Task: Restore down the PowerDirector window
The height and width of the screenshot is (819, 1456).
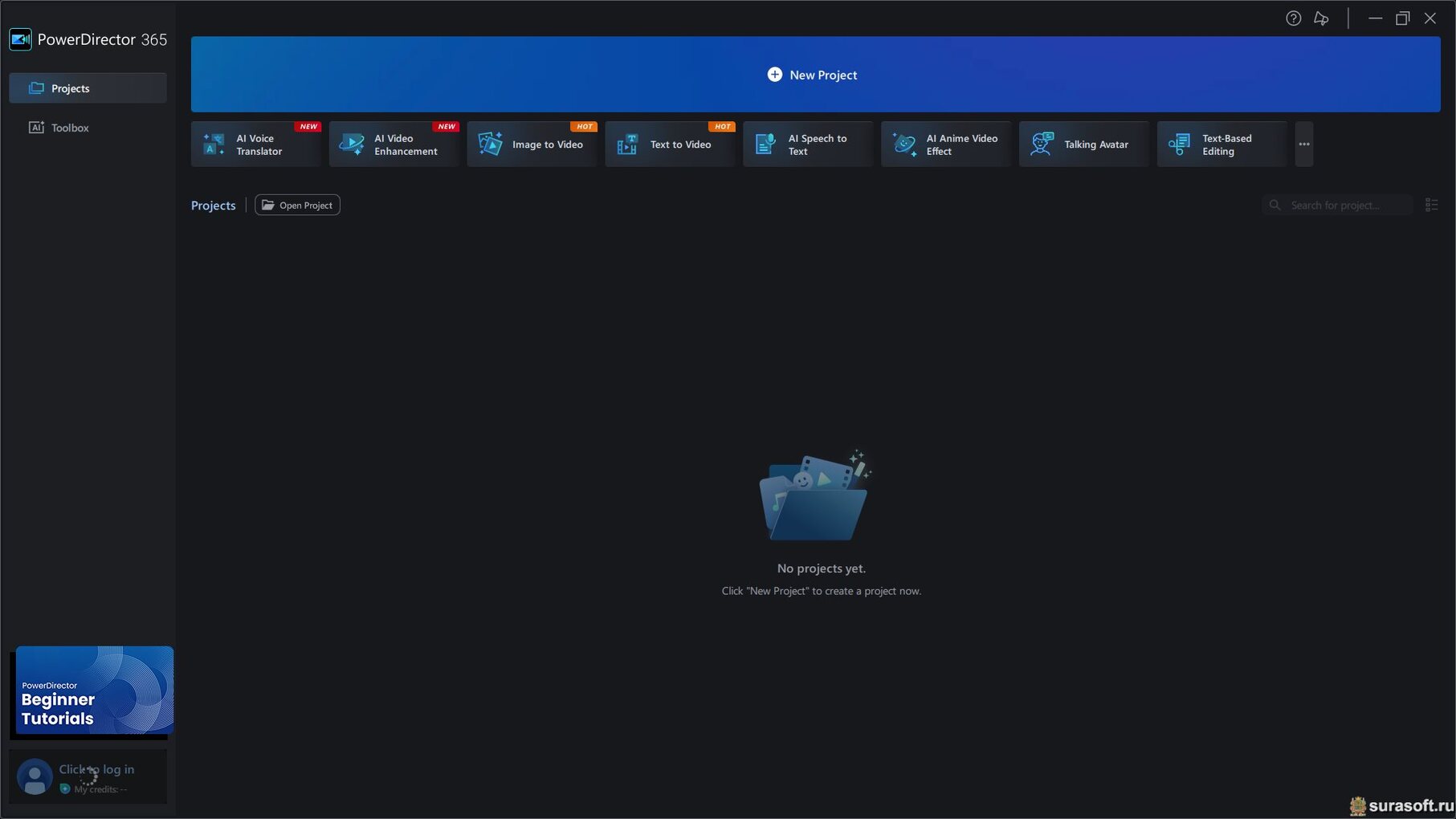Action: pos(1403,18)
